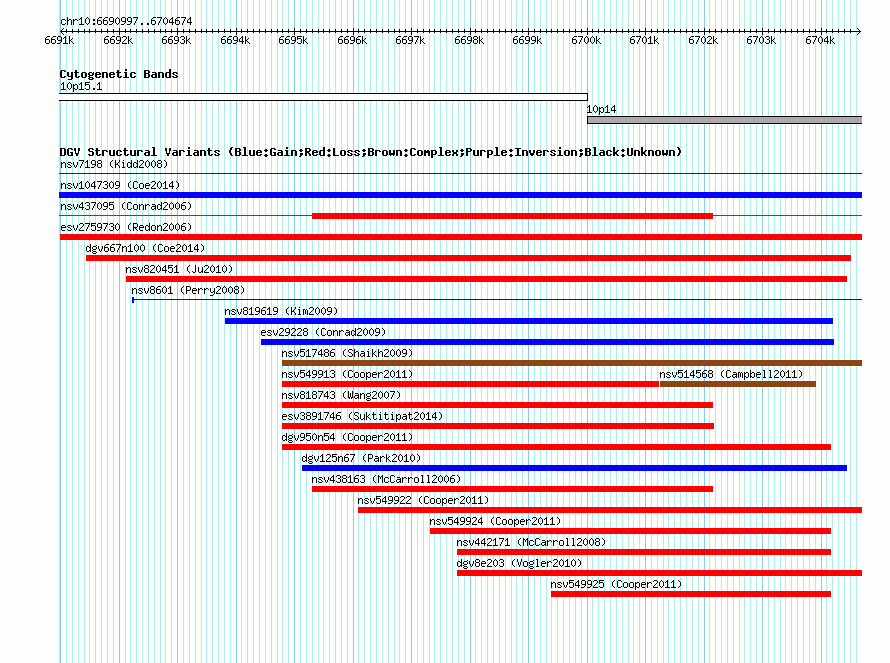Click the 10p15.1 cytogenetic band bar
890x663 pixels.
point(324,97)
